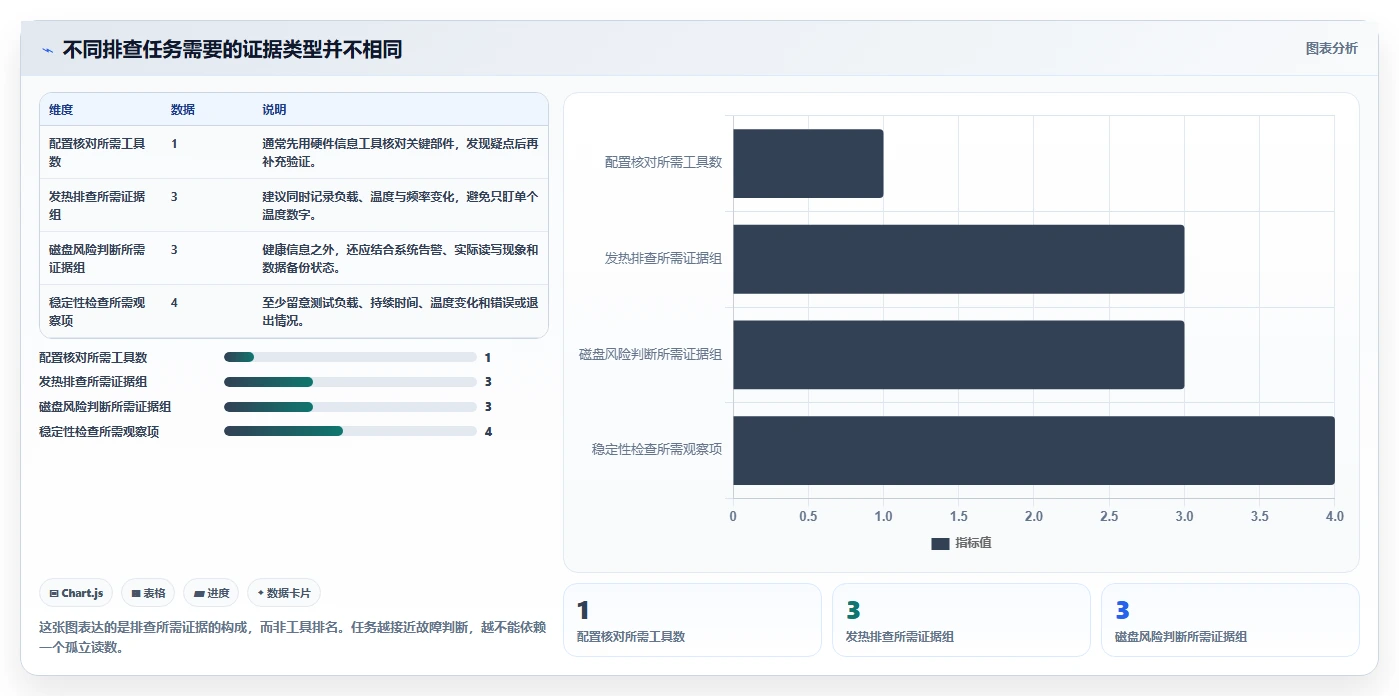Screen dimensions: 1399x696
Task: Click description starting 通常先用硬件信息工具
Action: coord(400,152)
